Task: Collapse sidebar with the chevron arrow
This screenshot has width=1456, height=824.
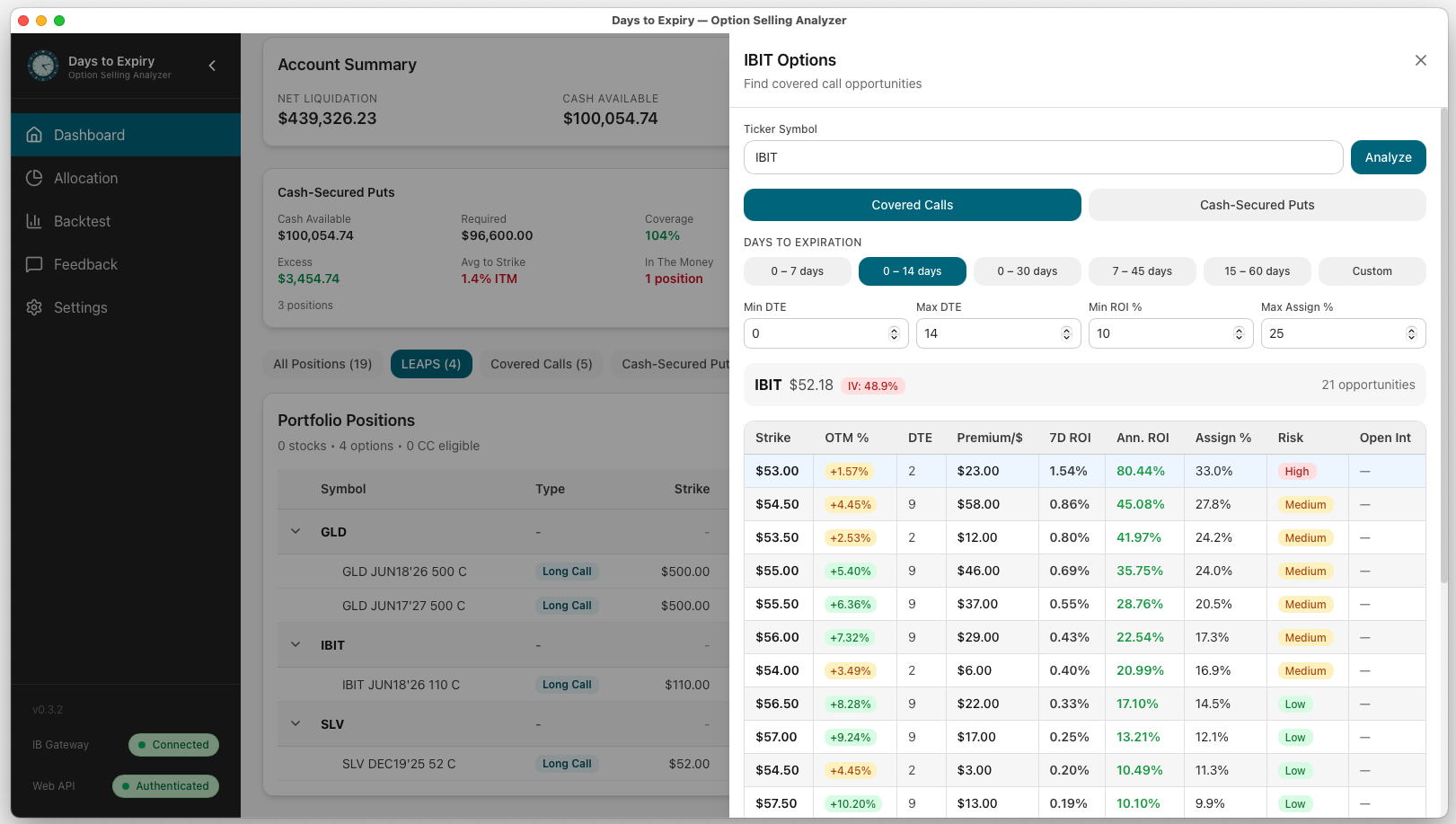Action: (x=212, y=66)
